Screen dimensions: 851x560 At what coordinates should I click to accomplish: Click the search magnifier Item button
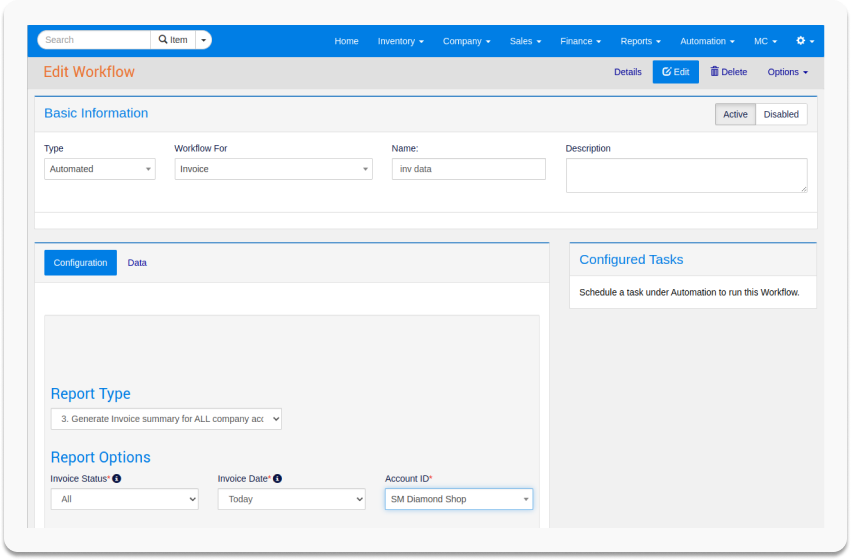pos(172,40)
